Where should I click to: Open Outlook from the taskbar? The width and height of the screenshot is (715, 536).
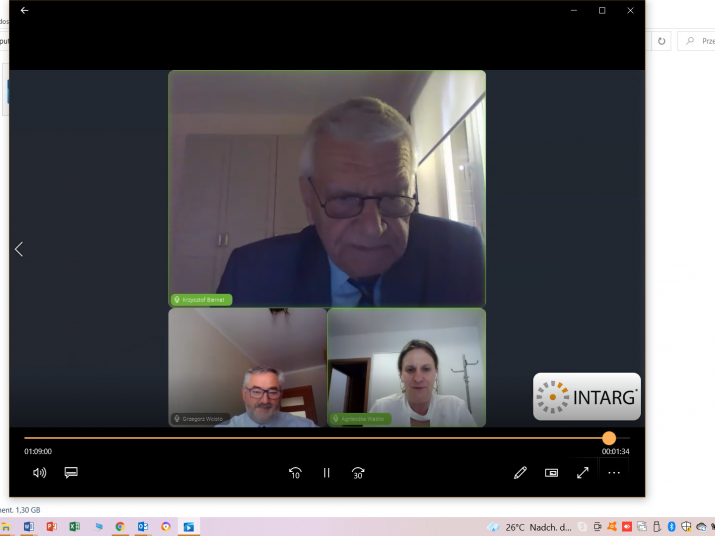(x=143, y=527)
